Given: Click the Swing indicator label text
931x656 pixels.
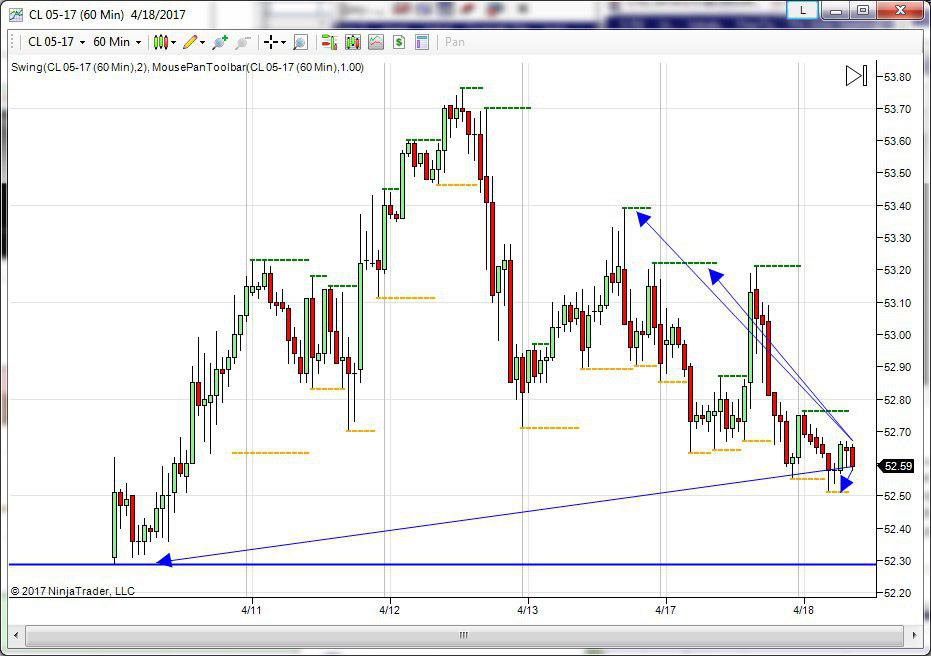Looking at the screenshot, I should 81,67.
